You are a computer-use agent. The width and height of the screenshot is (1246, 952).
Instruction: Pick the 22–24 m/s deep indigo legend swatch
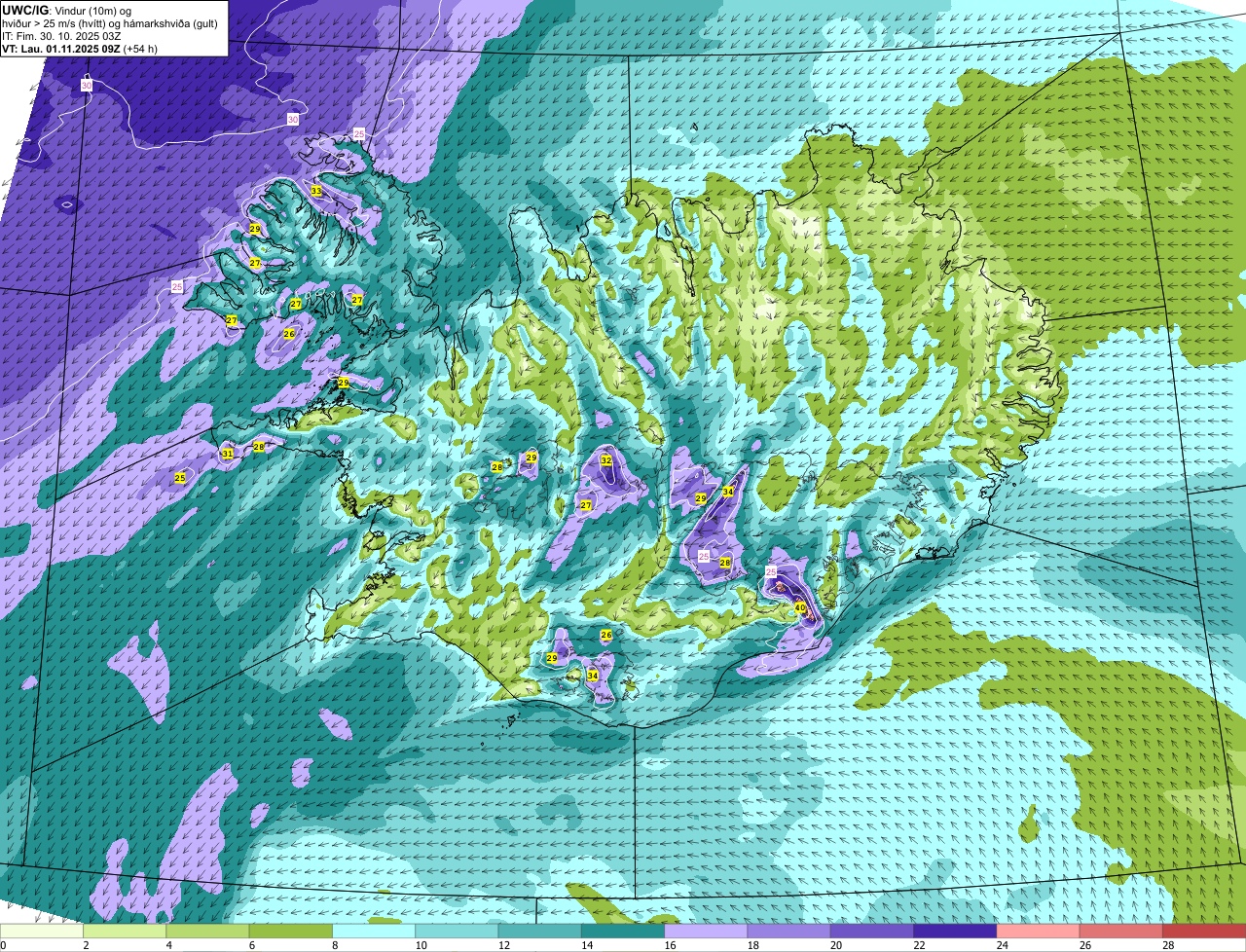[x=955, y=932]
